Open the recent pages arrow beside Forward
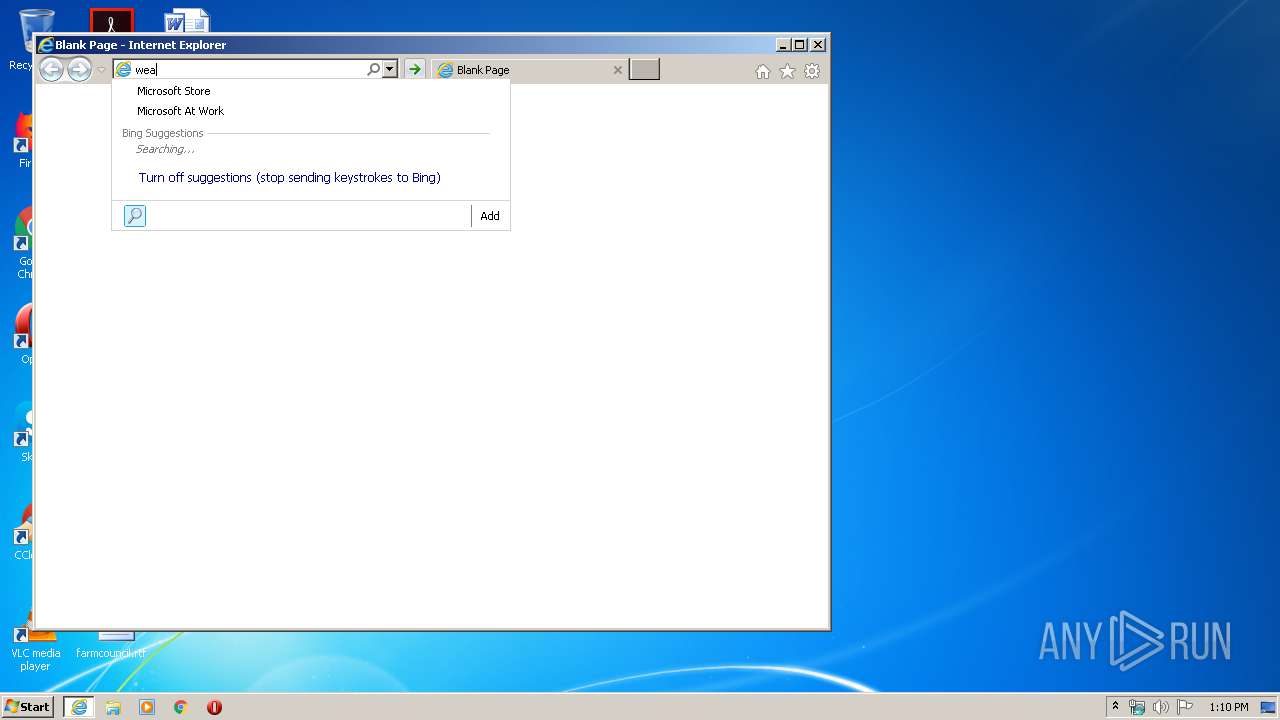 click(101, 70)
